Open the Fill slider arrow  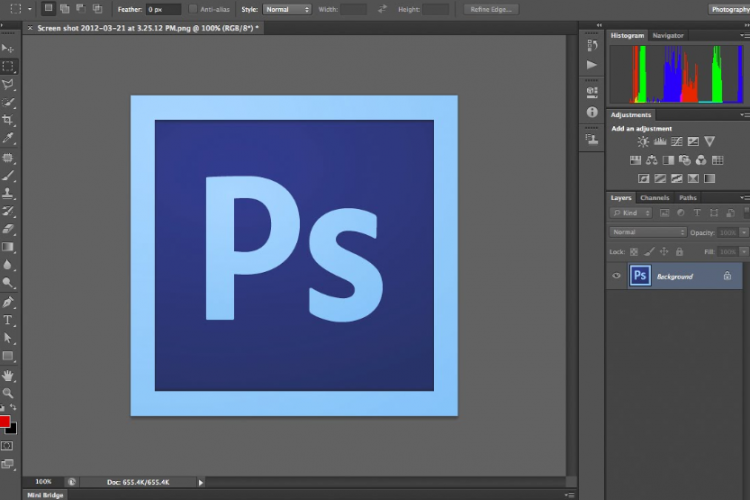(744, 252)
